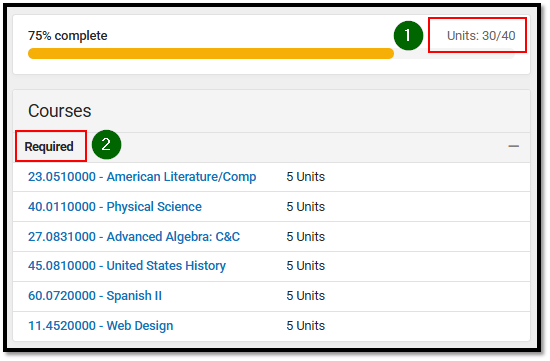
Task: Open 45.0810000 - United States History course
Action: 127,266
